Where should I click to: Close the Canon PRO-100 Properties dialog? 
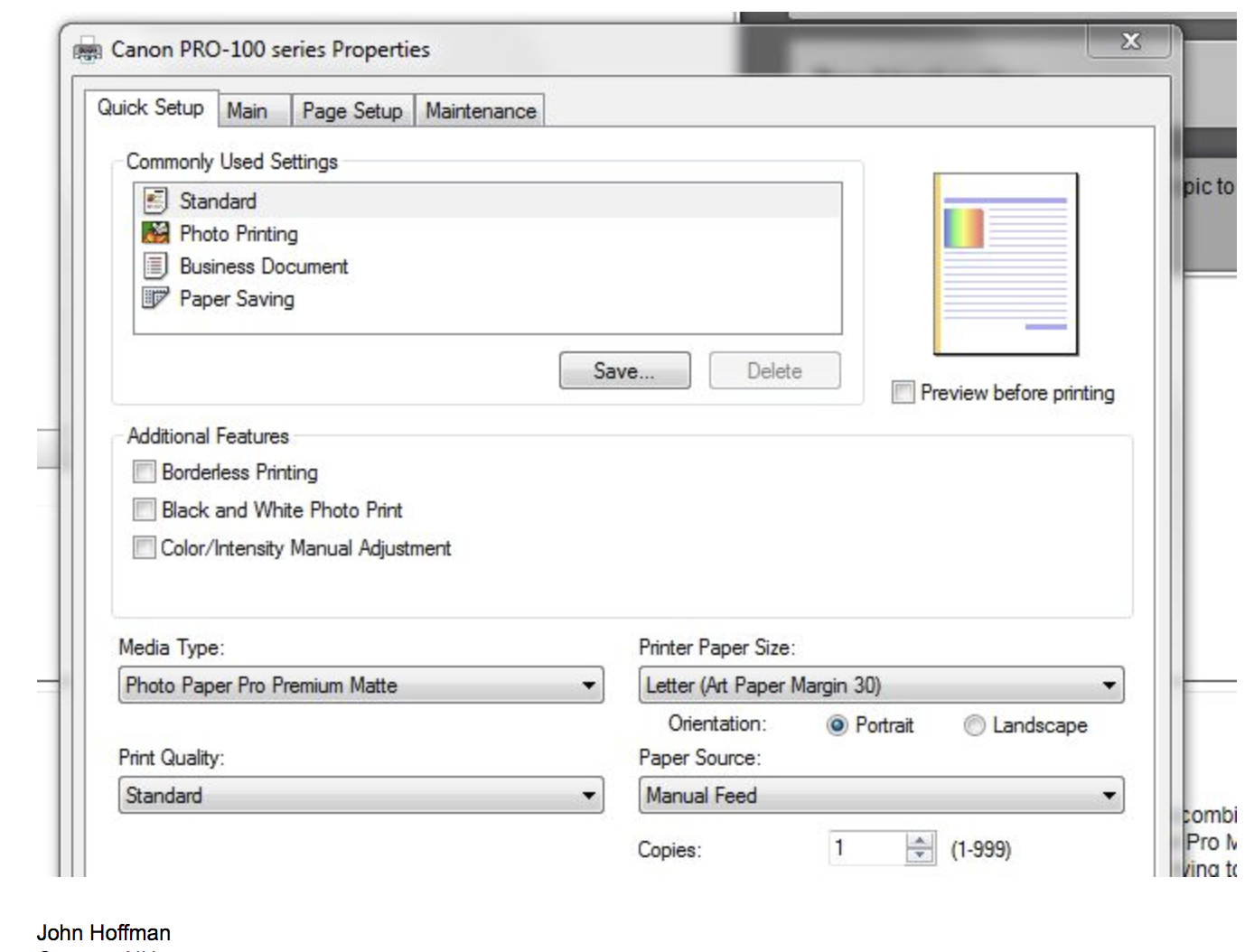coord(1130,41)
